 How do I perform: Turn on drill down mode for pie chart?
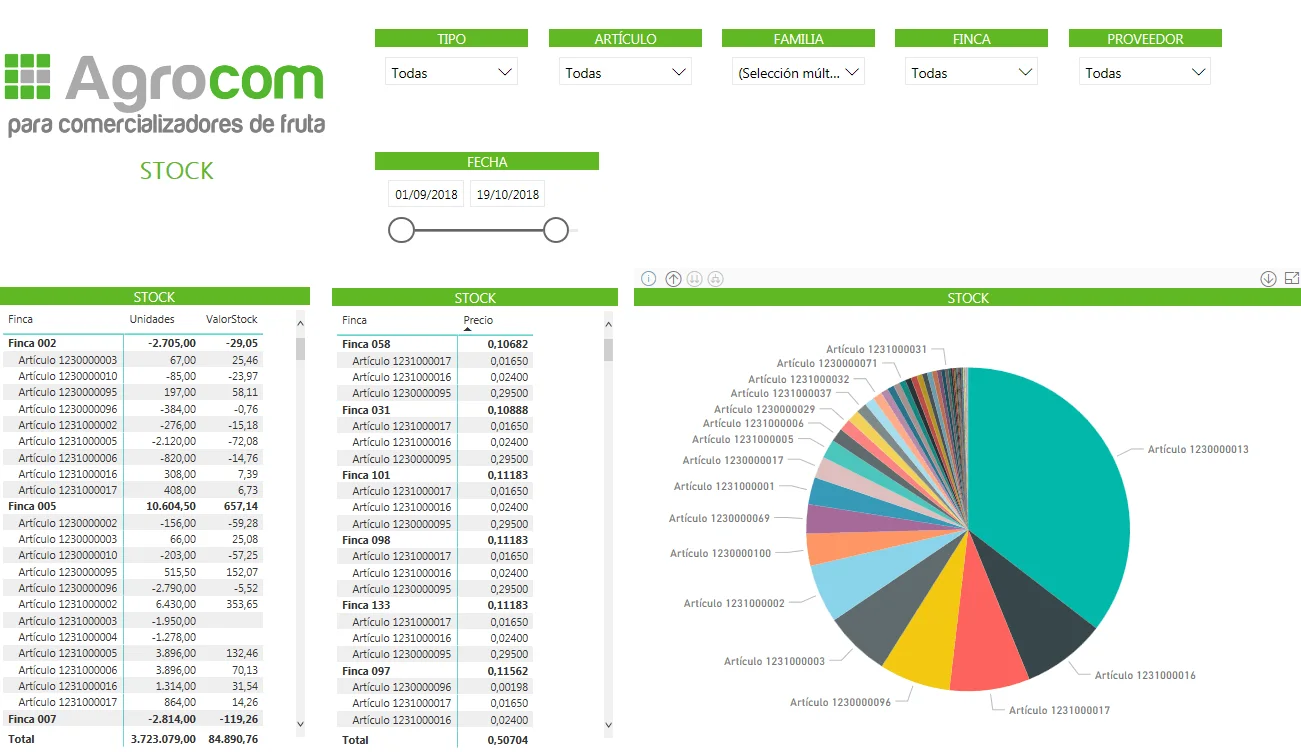click(1268, 279)
